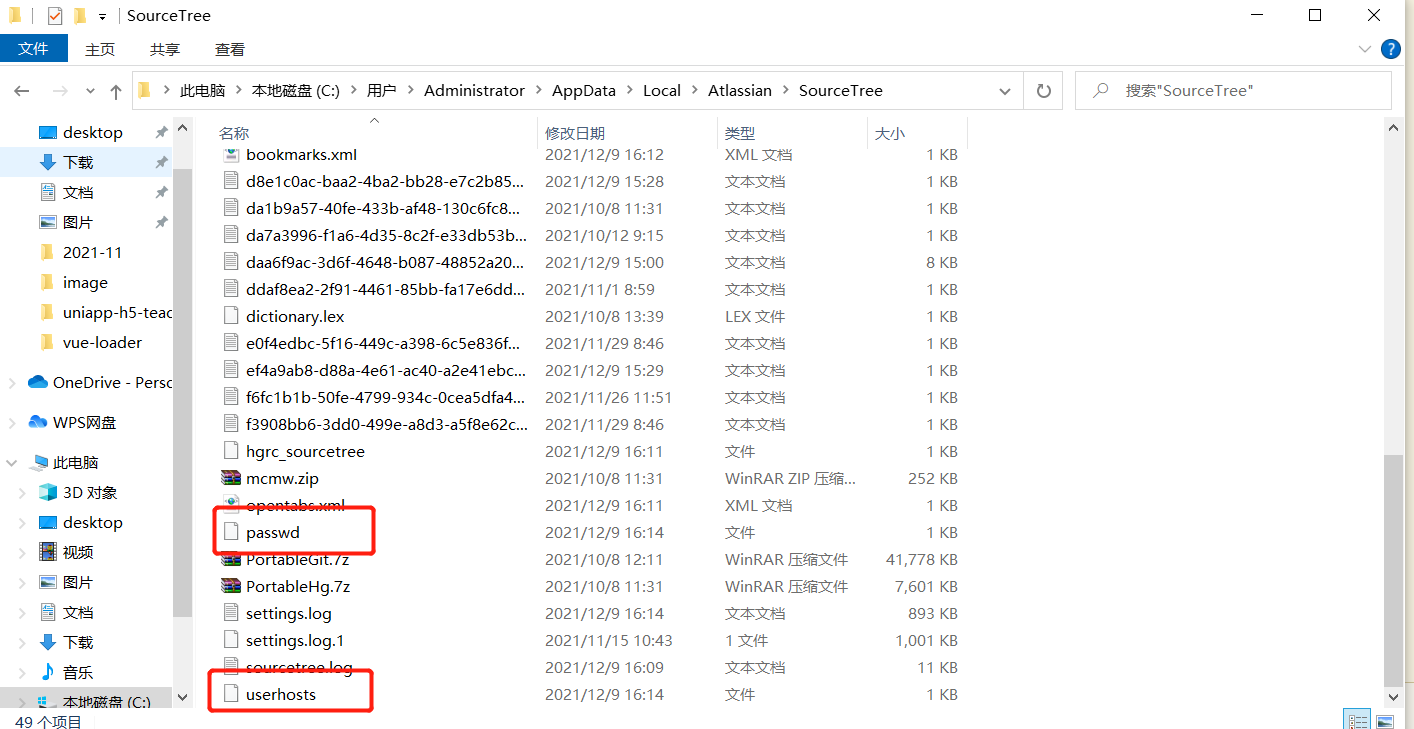The height and width of the screenshot is (729, 1414).
Task: Open the address bar history dropdown
Action: point(1005,91)
